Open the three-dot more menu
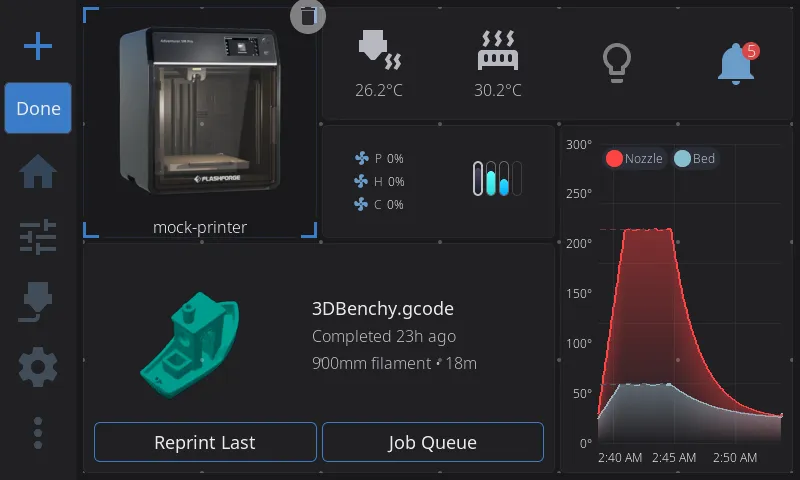 (38, 433)
